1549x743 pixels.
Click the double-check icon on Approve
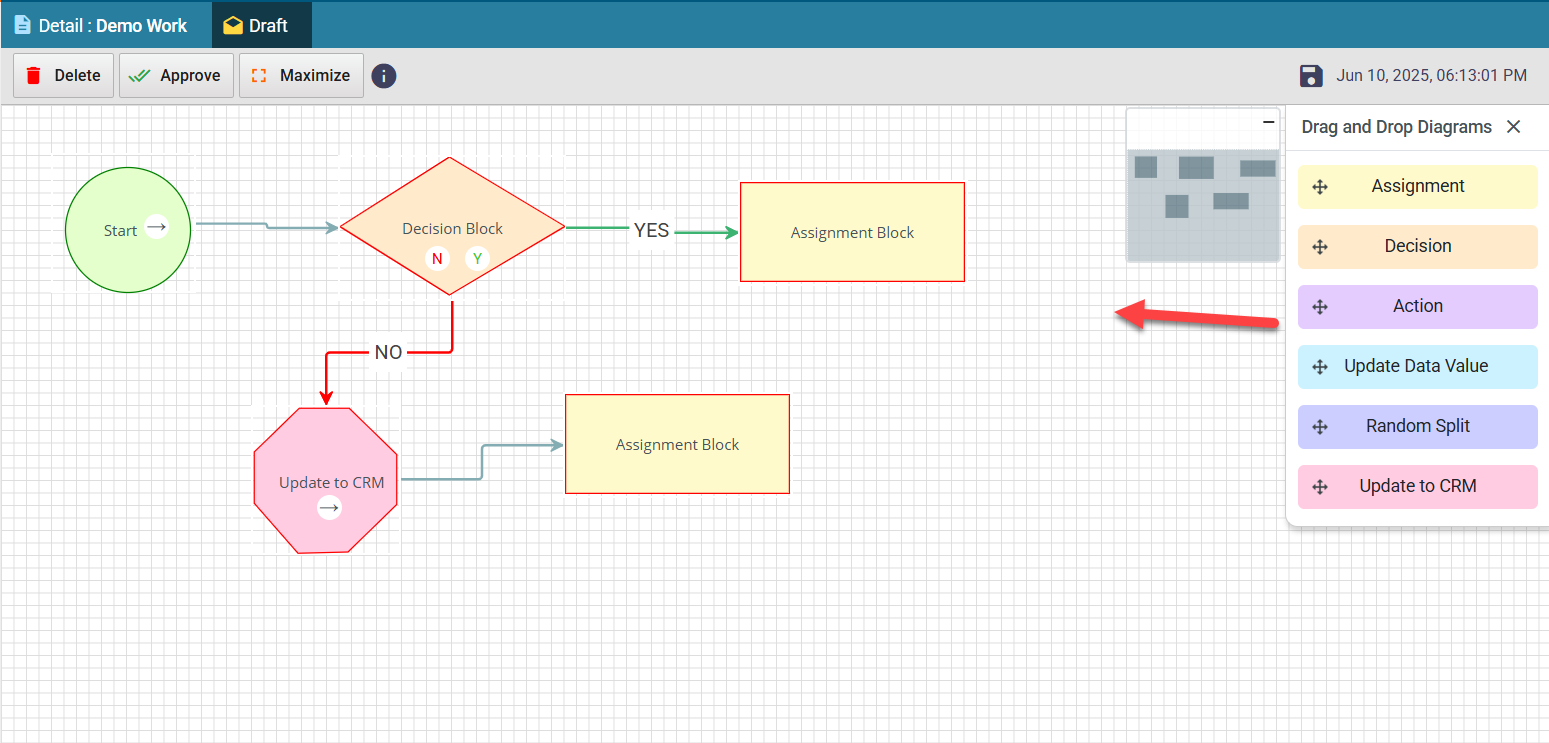click(x=140, y=76)
